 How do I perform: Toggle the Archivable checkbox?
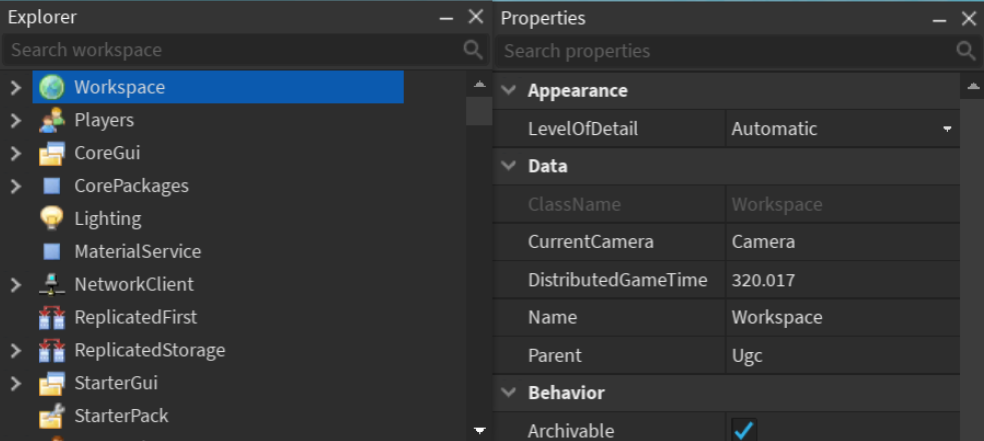tap(744, 430)
